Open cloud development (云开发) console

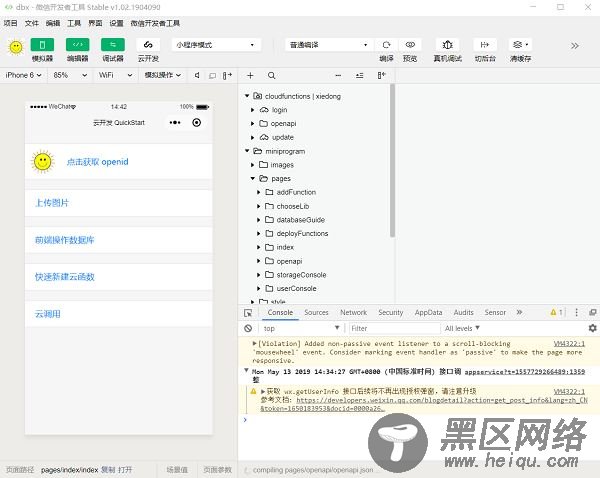148,45
